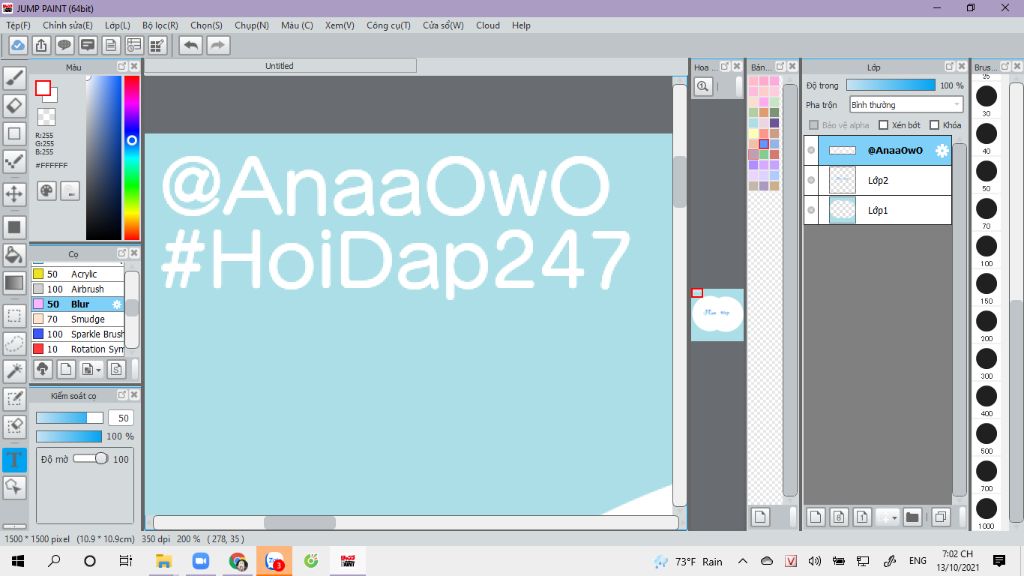Undock the Màu panel
Viewport: 1024px width, 576px height.
tap(121, 67)
